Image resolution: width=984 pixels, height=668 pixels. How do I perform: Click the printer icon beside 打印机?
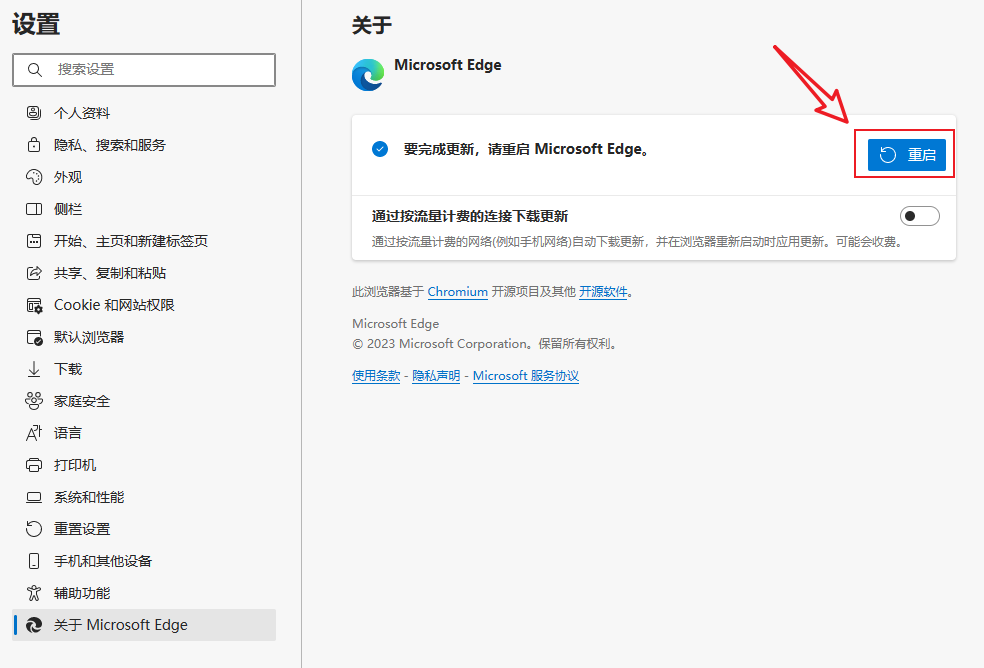(34, 465)
